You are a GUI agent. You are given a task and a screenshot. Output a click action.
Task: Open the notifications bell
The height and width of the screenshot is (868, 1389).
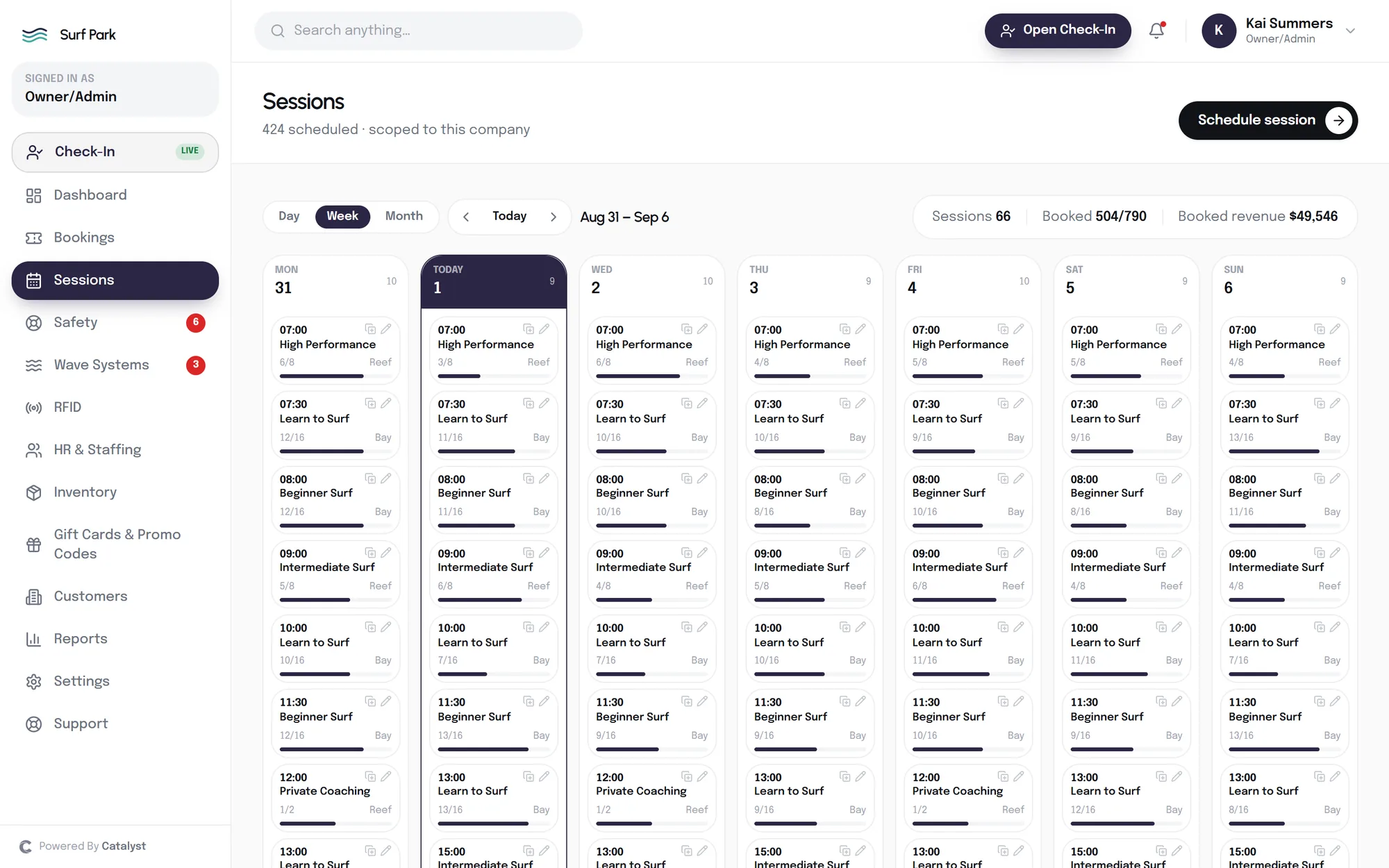pos(1156,31)
